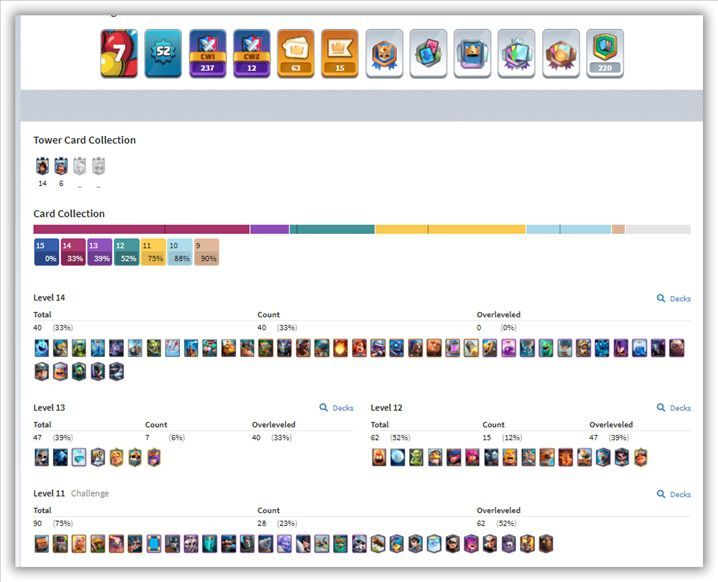This screenshot has height=582, width=718.
Task: Select the Golem card ending Level 14 row
Action: coord(677,348)
